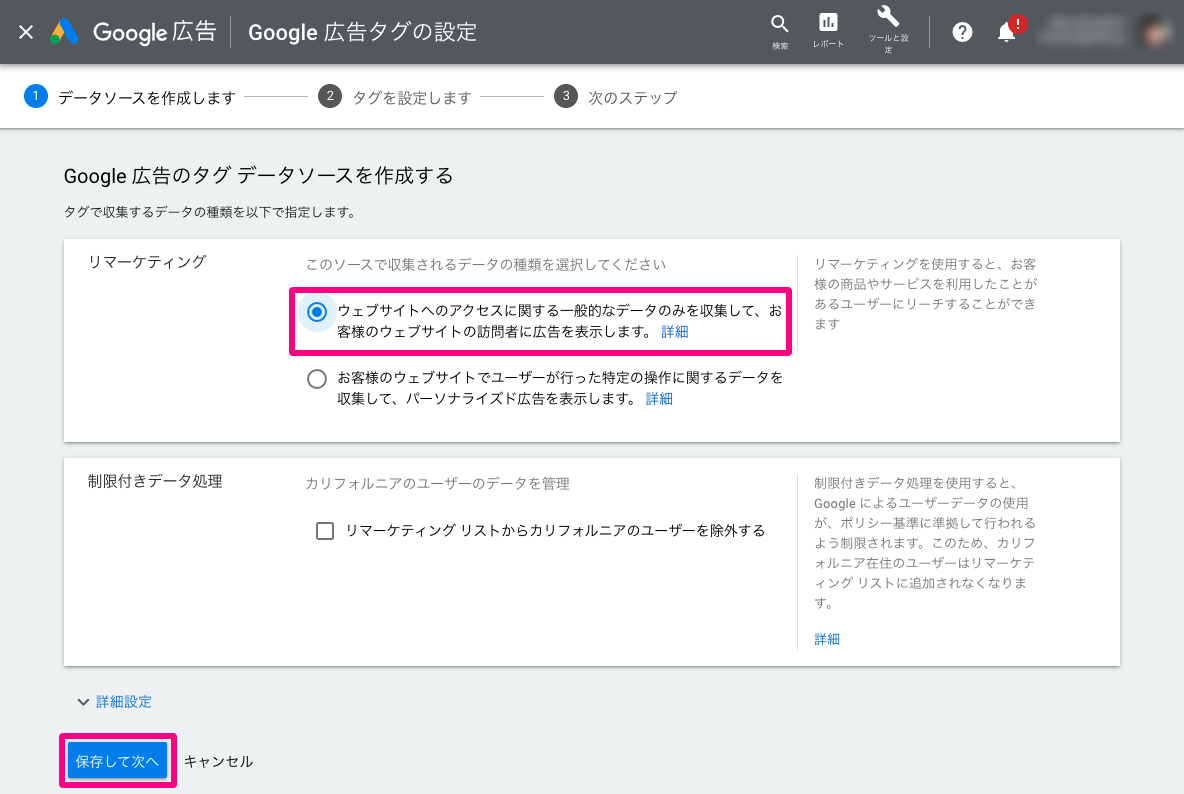Click the リマーケティング section label
The image size is (1184, 794).
pyautogui.click(x=147, y=262)
